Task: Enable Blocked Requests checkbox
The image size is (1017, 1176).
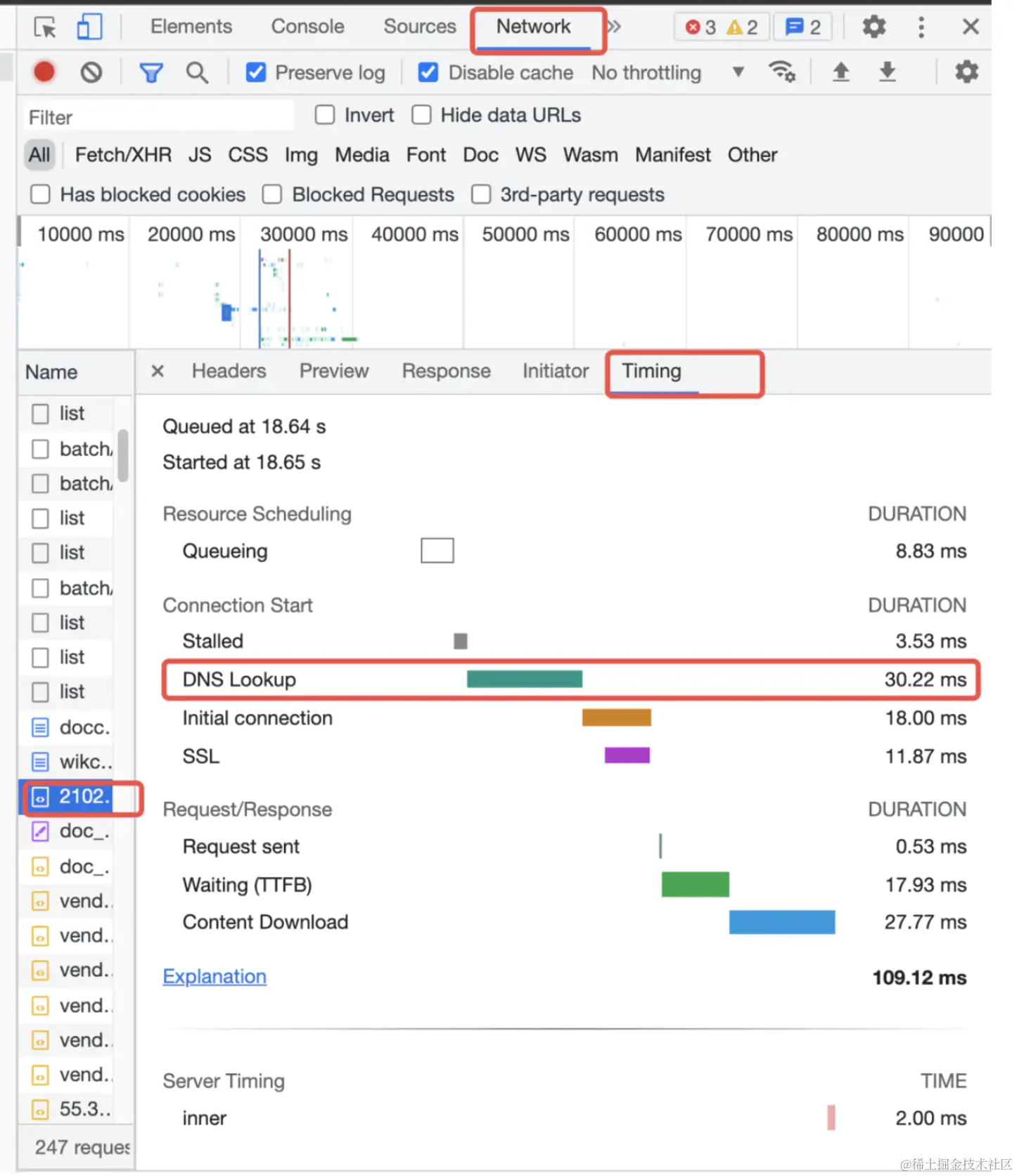Action: click(271, 194)
